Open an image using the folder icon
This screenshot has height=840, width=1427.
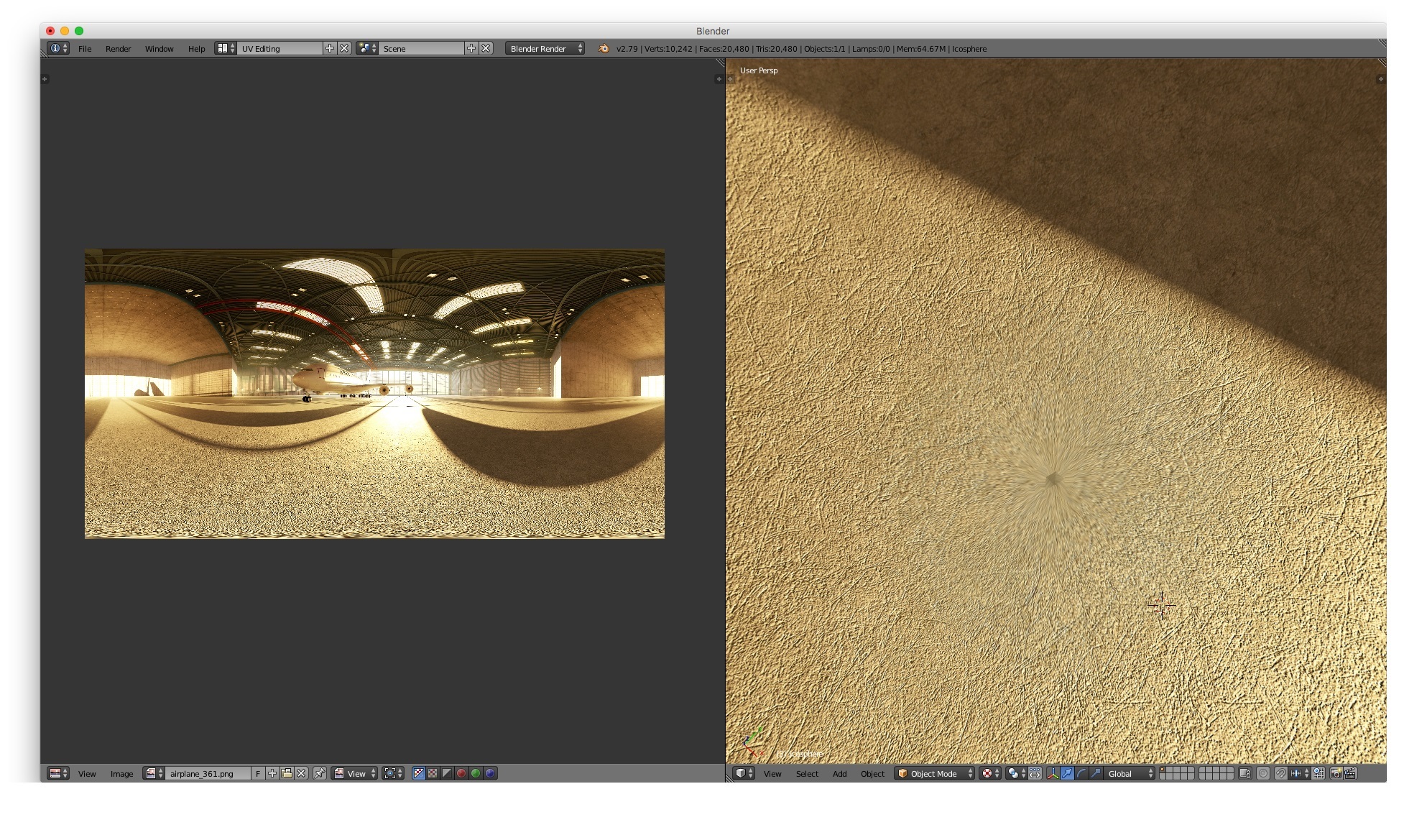click(x=286, y=774)
